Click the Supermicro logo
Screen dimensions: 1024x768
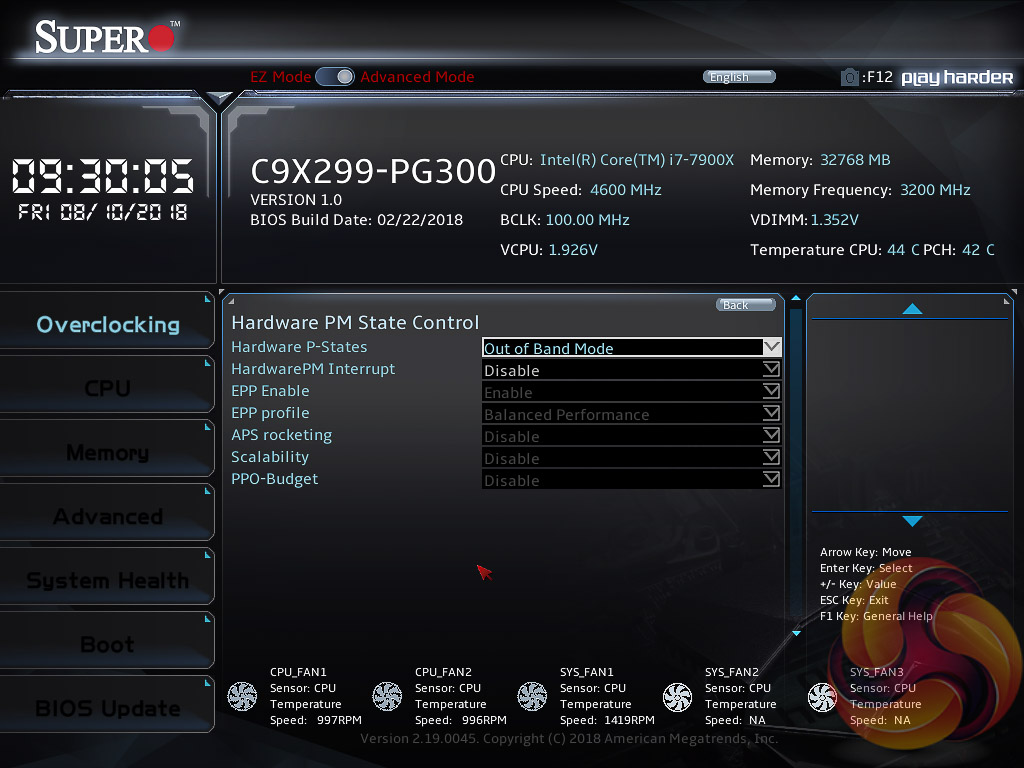click(106, 37)
